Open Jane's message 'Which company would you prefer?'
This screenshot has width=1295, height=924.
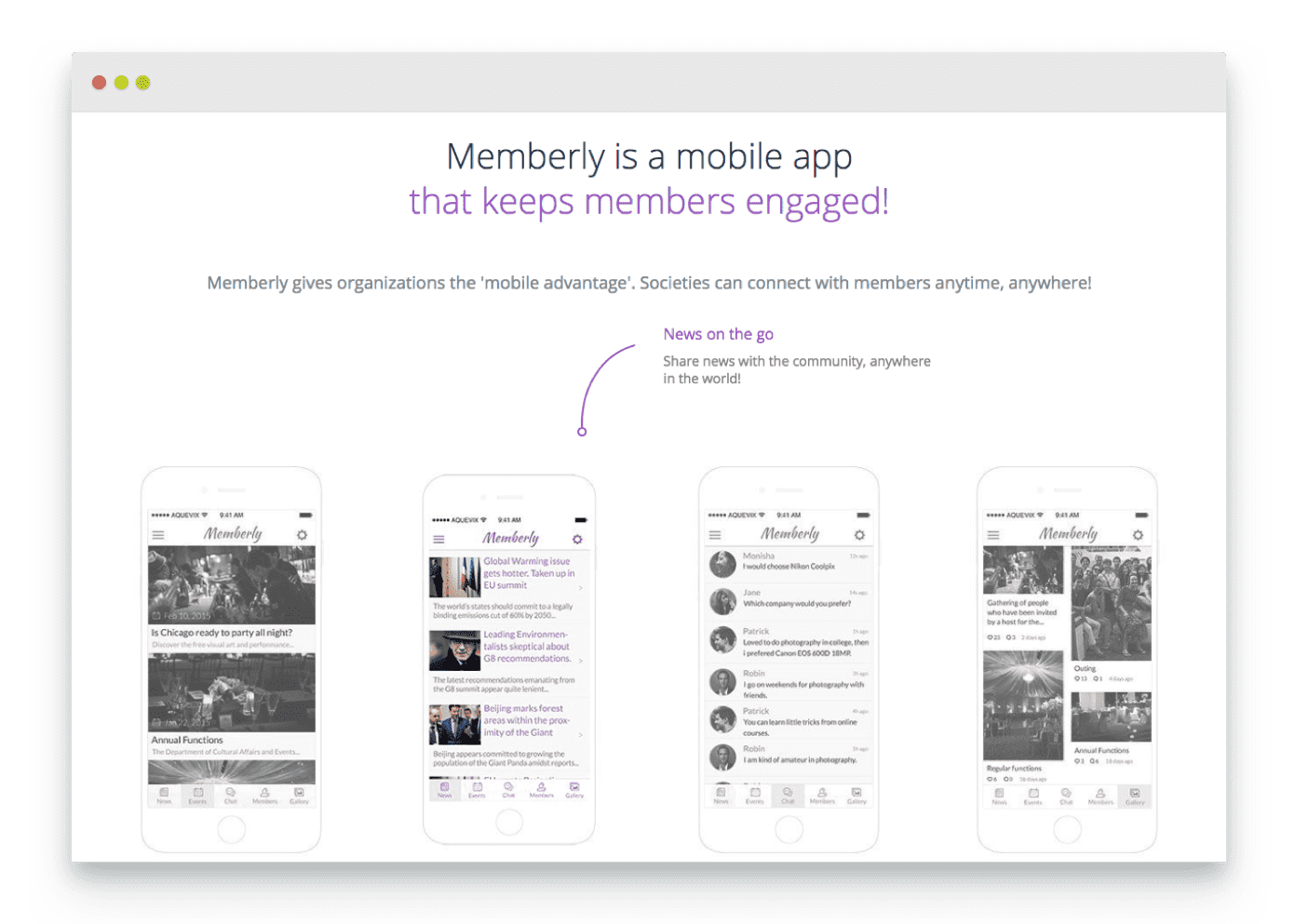tap(797, 604)
